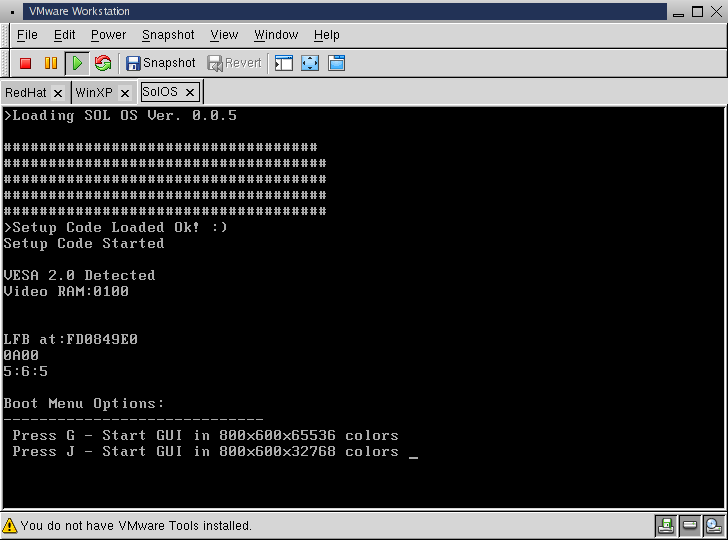Maximize the VMware Workstation window
728x540 pixels.
697,12
